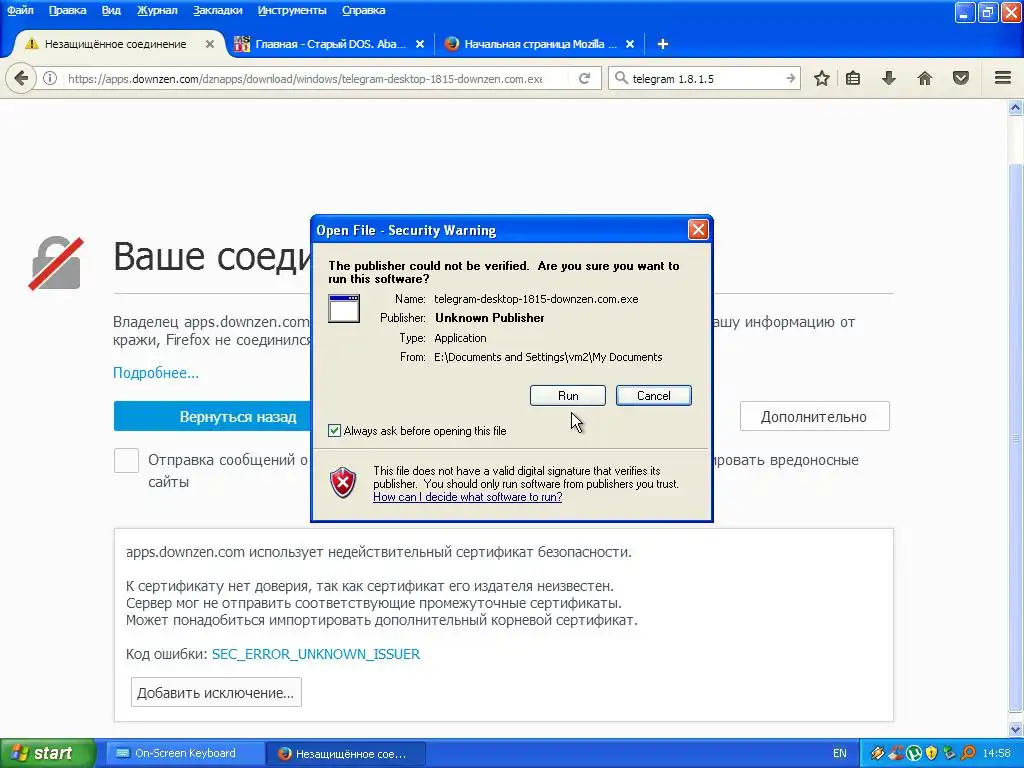Screen dimensions: 1024x768
Task: Open the Файл menu
Action: point(20,10)
